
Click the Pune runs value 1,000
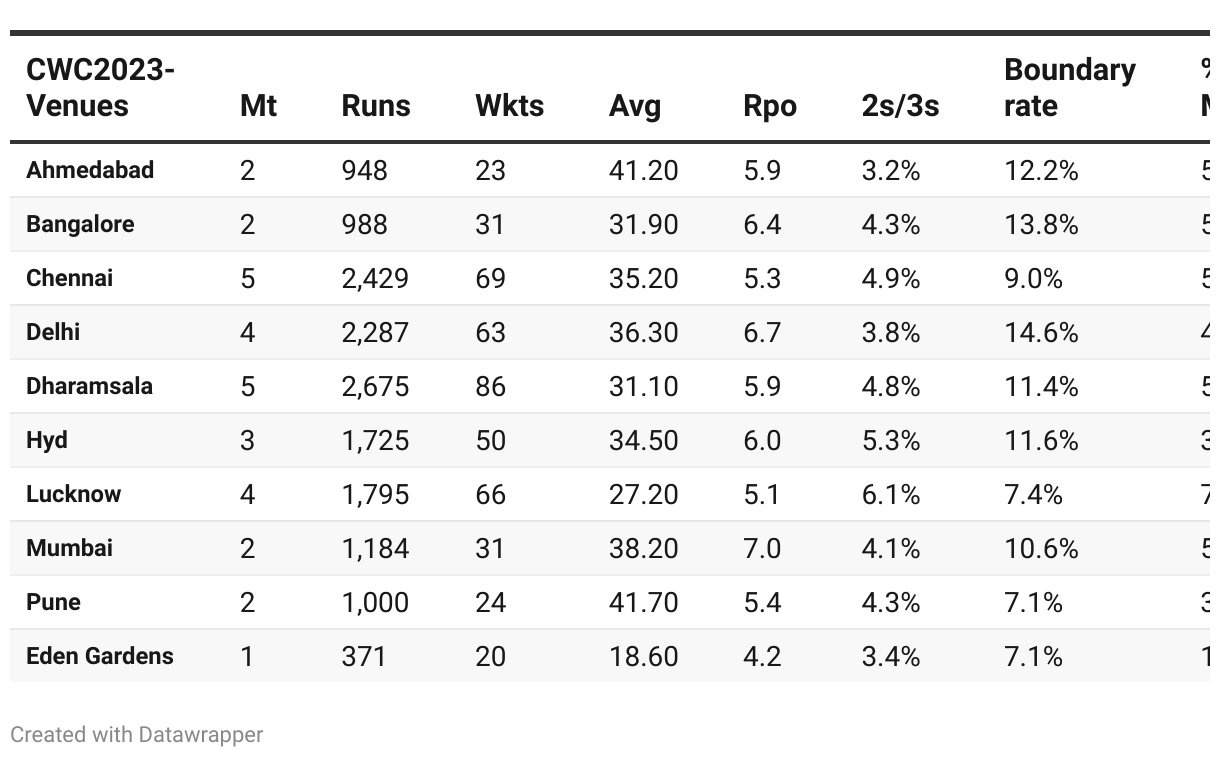pos(375,602)
